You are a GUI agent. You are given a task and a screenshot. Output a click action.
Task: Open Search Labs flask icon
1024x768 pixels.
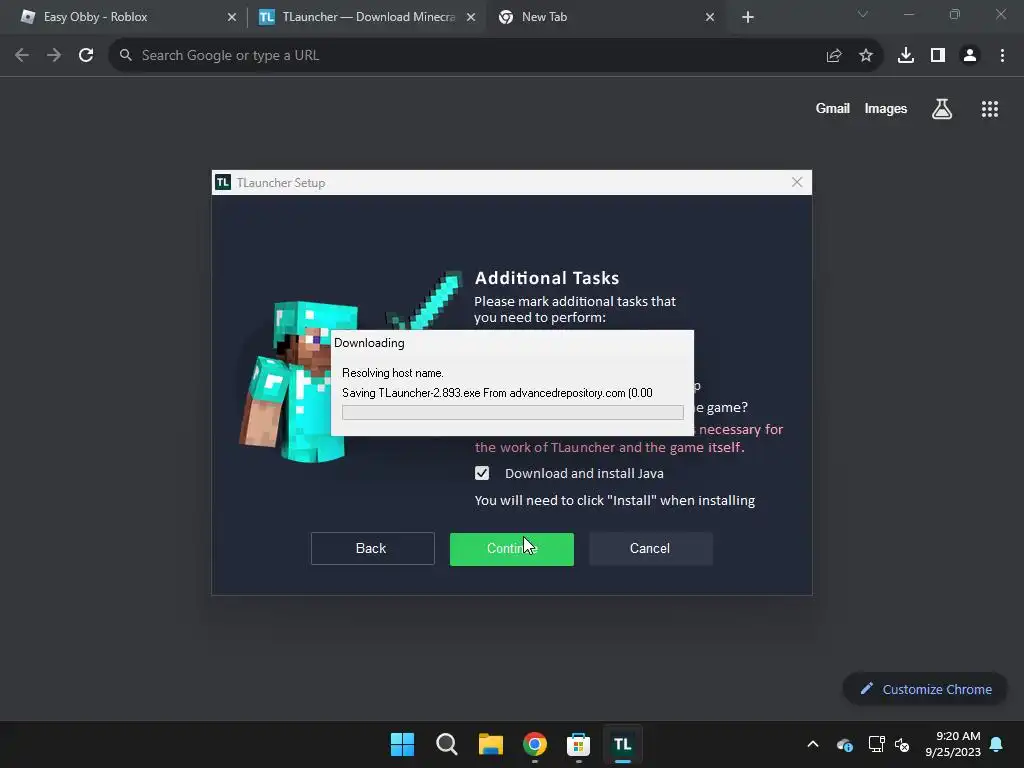(x=942, y=108)
